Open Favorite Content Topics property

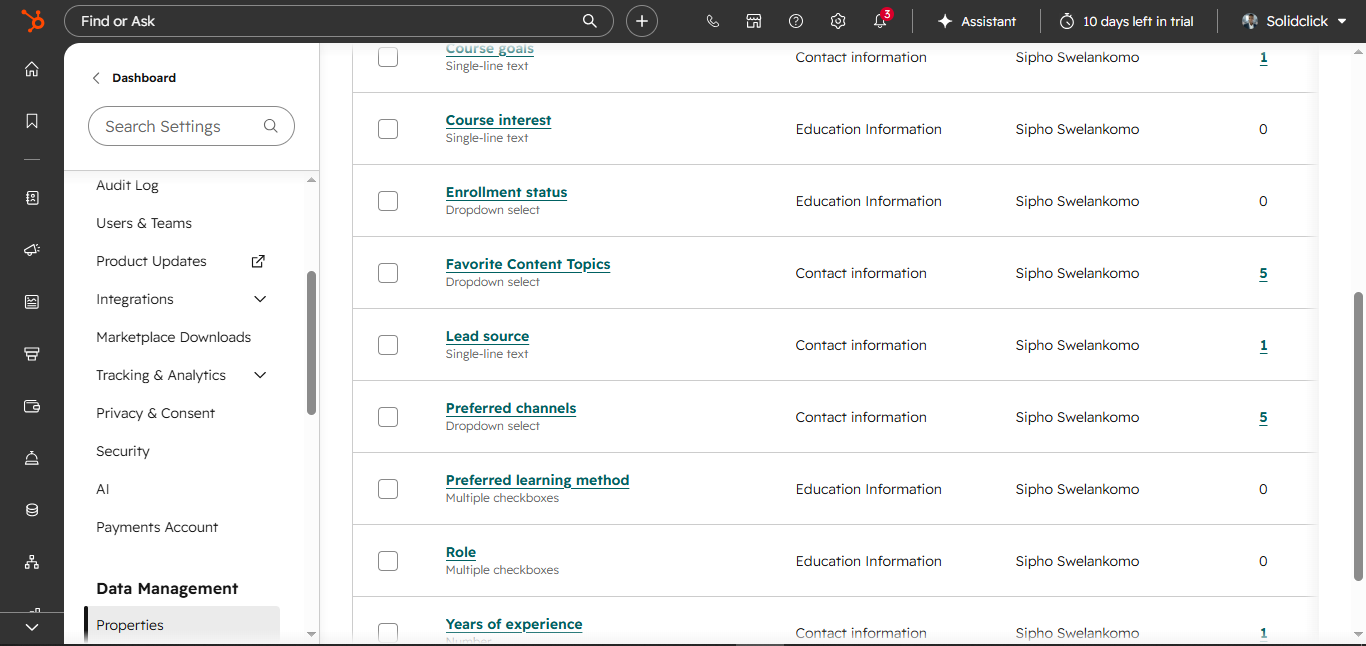528,264
